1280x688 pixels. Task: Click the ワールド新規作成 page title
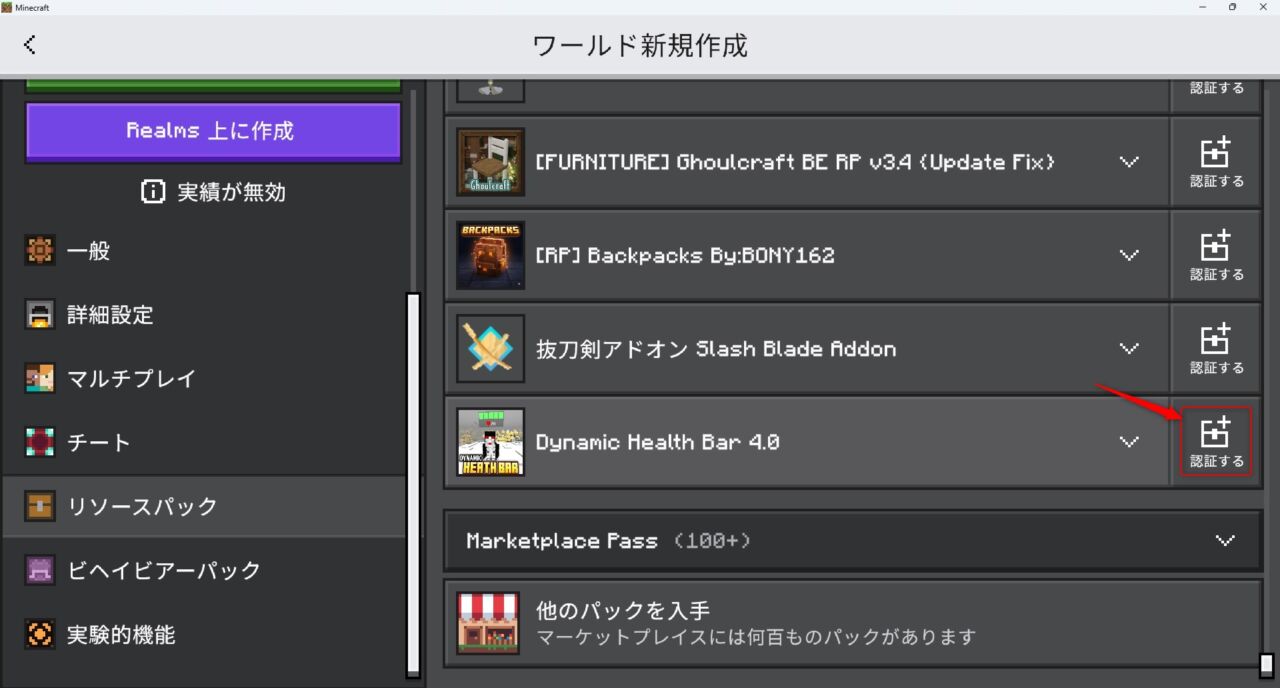point(640,45)
